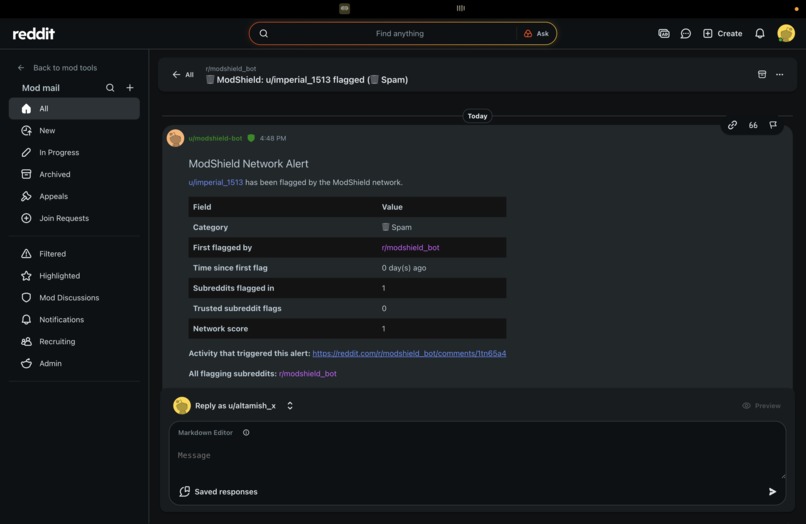Image resolution: width=806 pixels, height=524 pixels.
Task: Open the user avatar menu
Action: 785,33
